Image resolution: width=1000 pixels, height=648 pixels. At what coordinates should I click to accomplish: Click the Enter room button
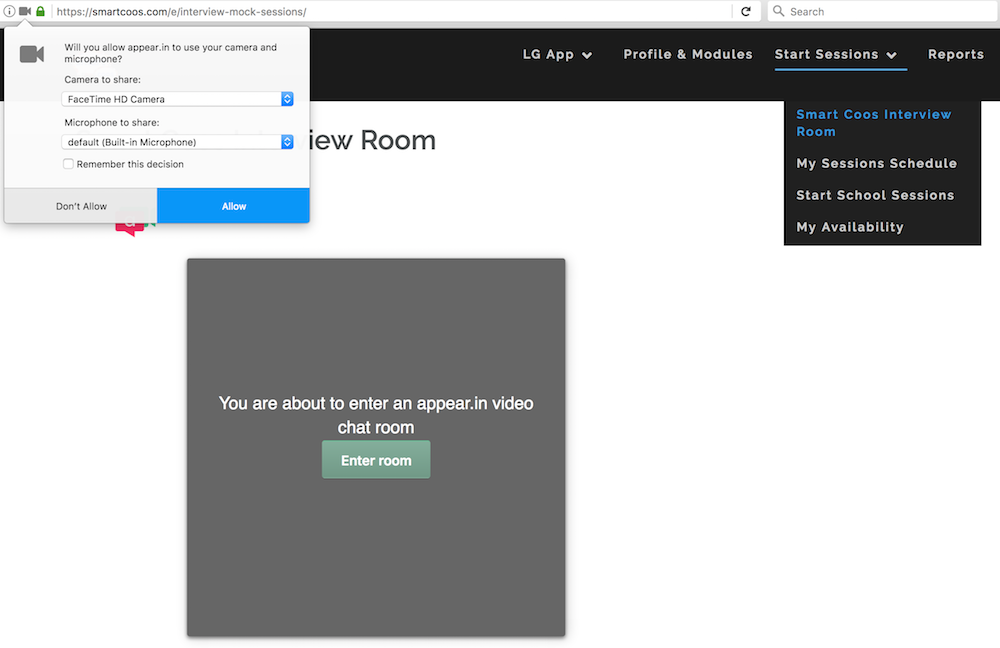(x=376, y=460)
